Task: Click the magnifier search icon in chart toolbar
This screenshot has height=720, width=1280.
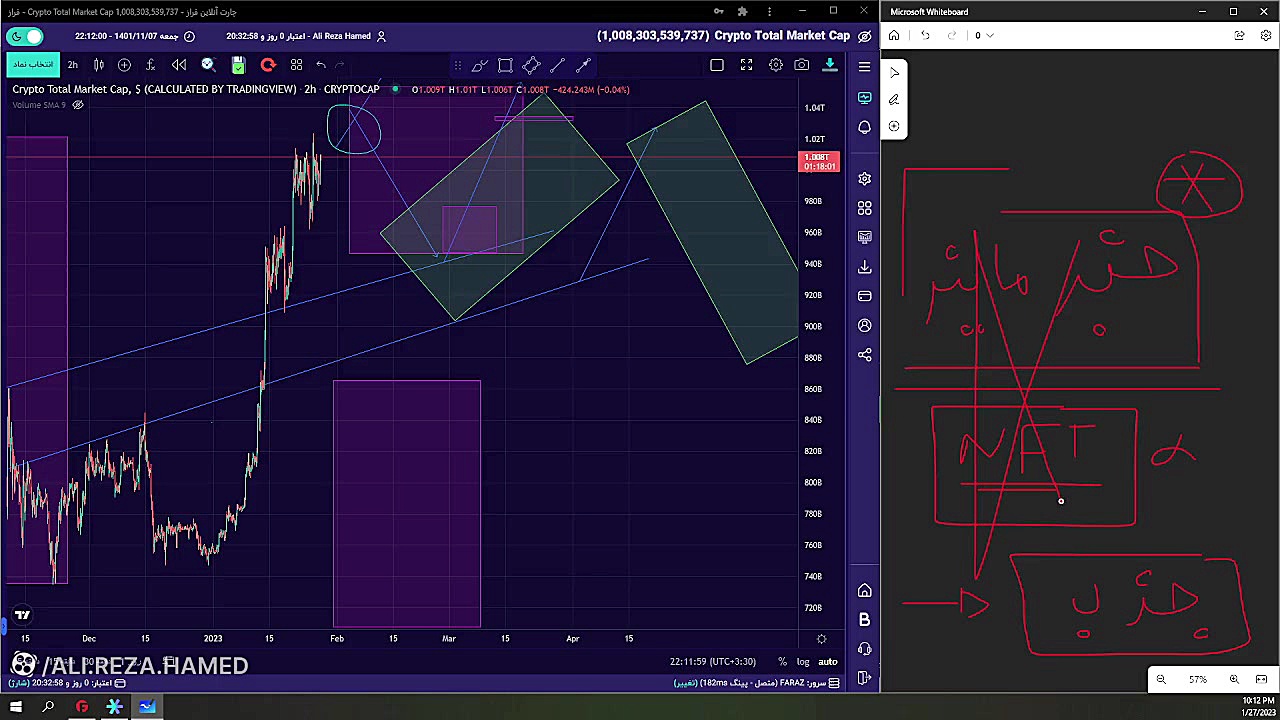Action: [x=208, y=65]
